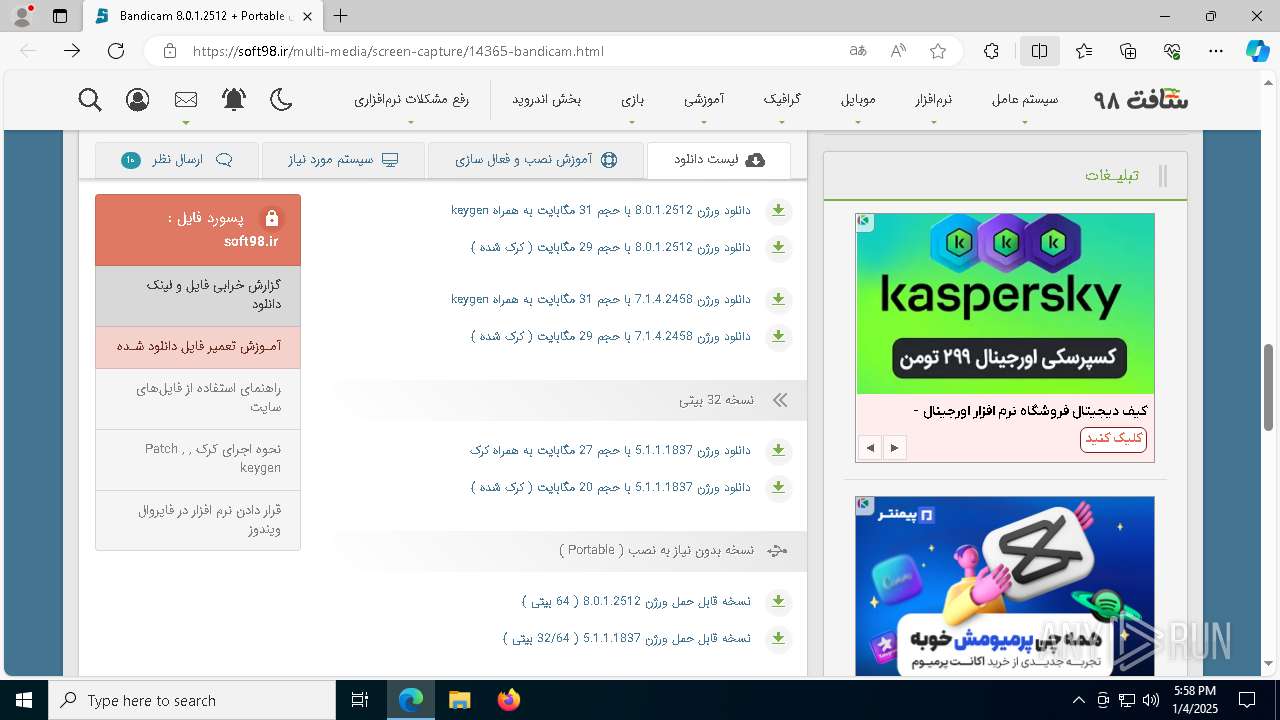This screenshot has width=1280, height=720.
Task: Open report broken file and link option
Action: 198,296
